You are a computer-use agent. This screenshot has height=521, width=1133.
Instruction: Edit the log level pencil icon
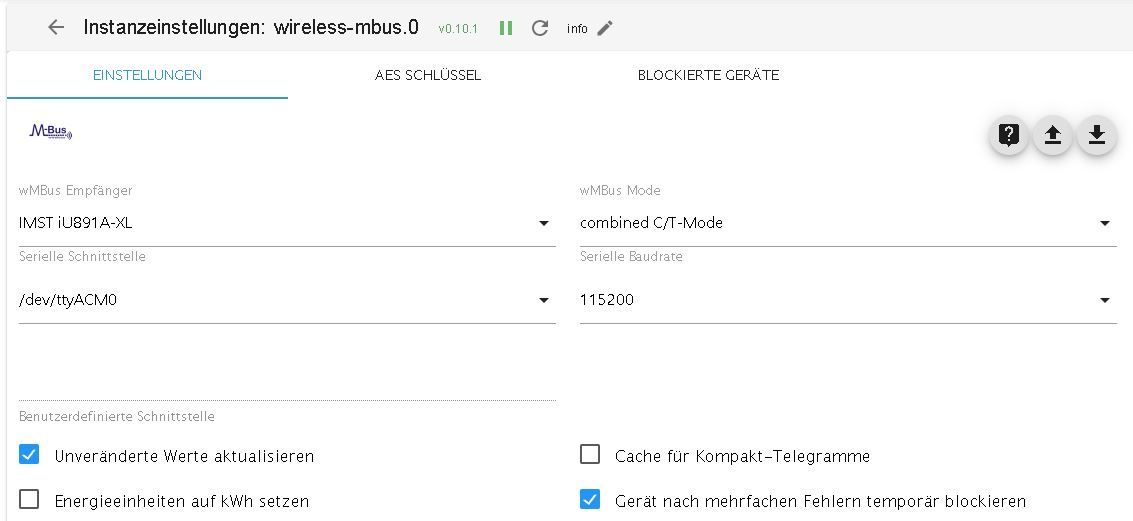[x=605, y=28]
